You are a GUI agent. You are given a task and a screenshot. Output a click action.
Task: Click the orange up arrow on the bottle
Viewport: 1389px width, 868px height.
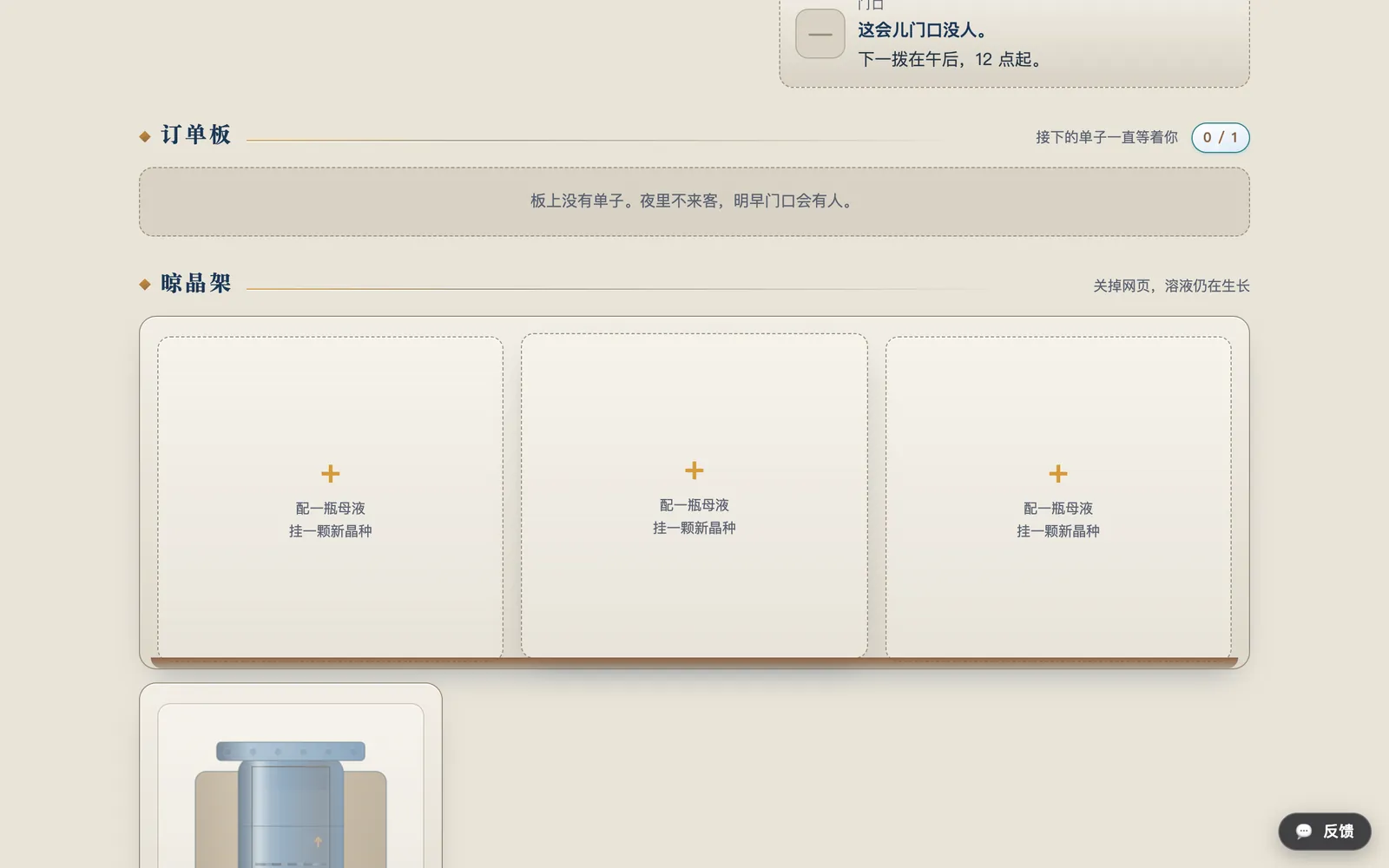click(318, 841)
